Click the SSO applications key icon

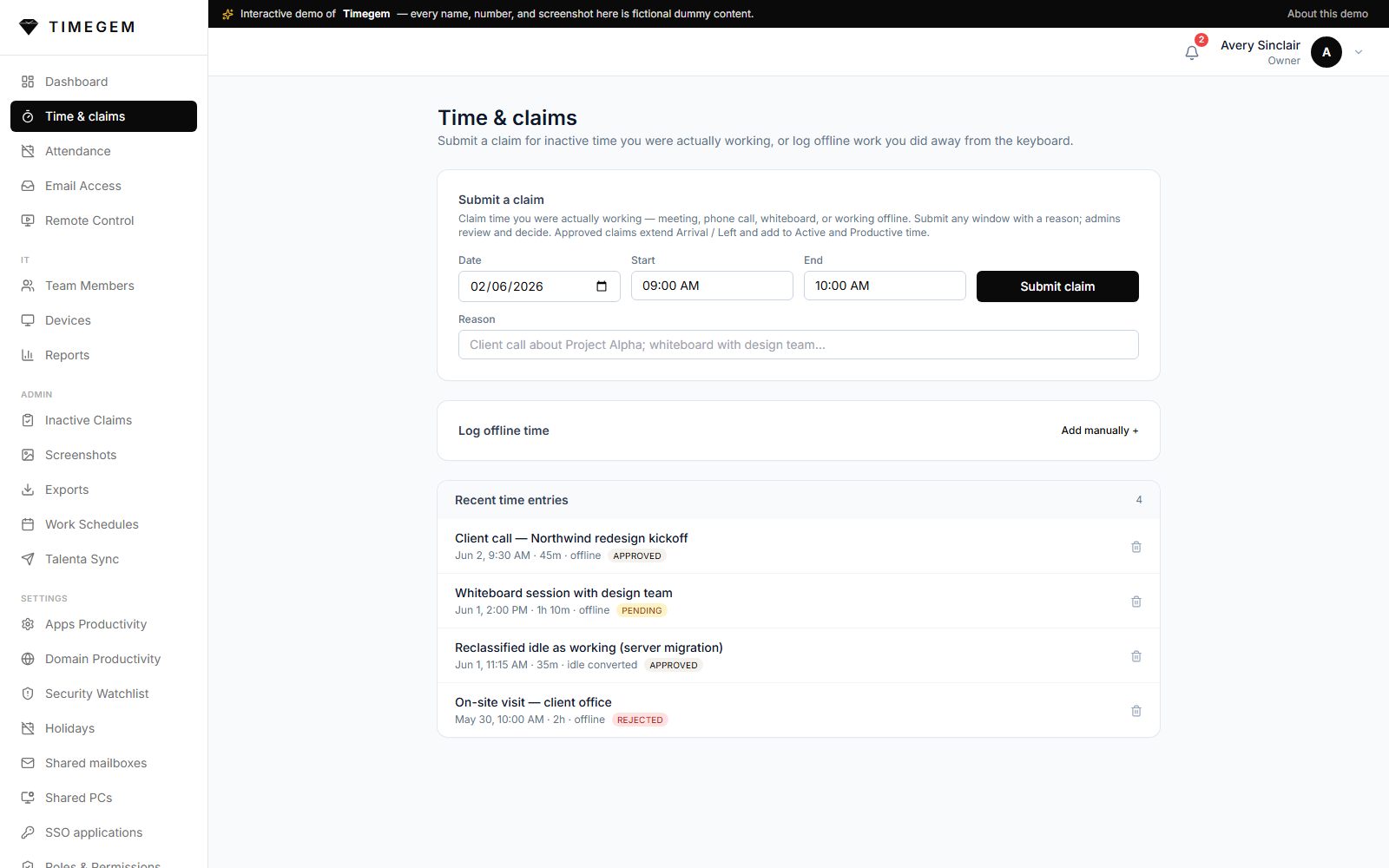tap(28, 832)
